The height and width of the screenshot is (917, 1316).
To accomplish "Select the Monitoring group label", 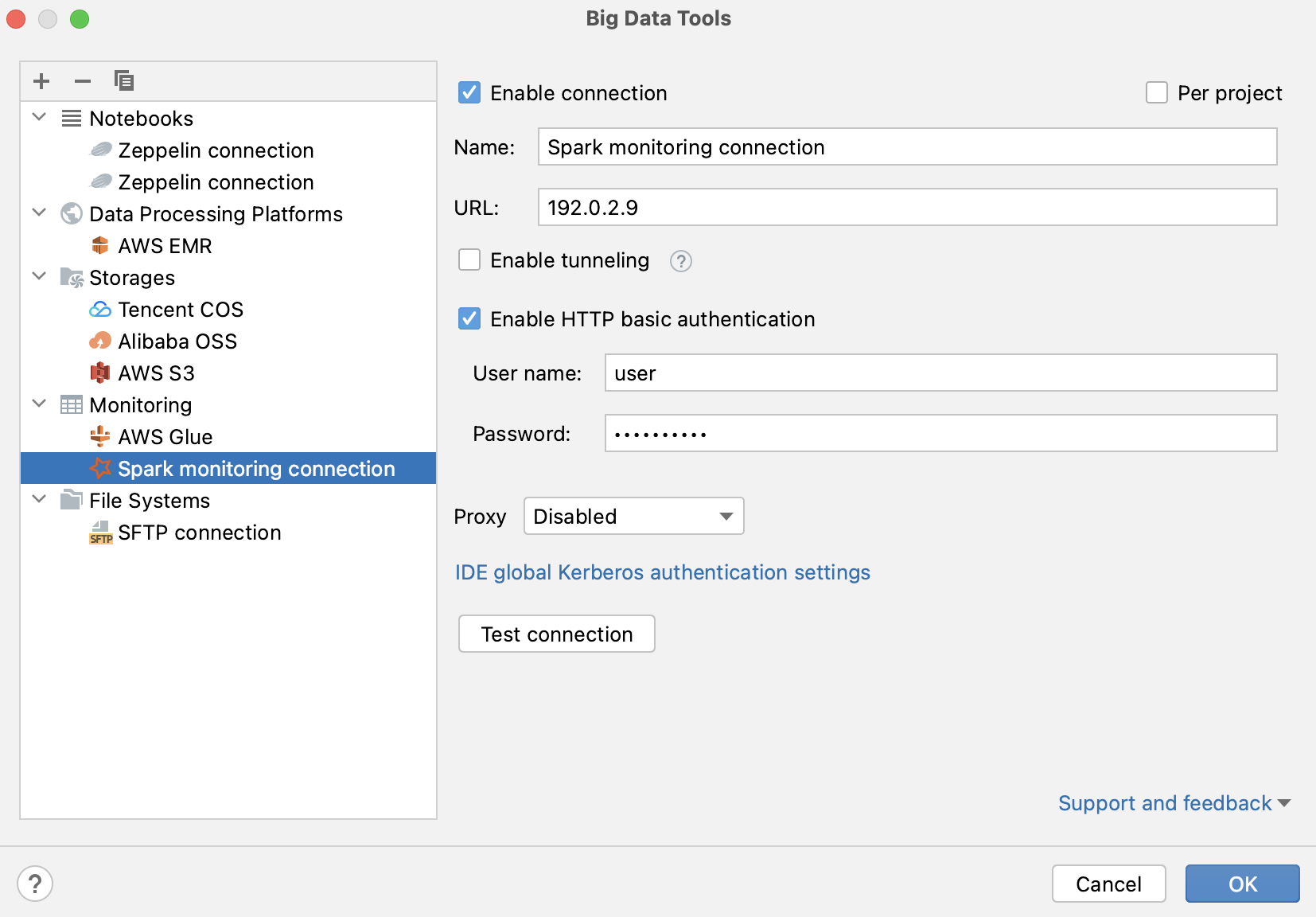I will (140, 405).
